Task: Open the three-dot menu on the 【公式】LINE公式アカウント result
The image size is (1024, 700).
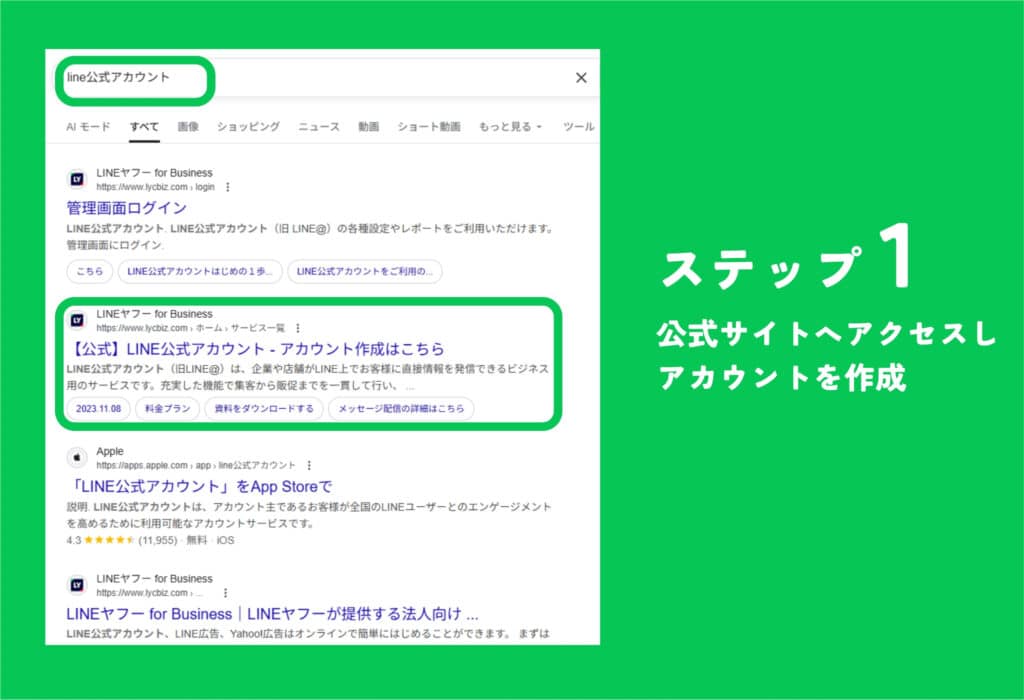Action: pos(297,328)
